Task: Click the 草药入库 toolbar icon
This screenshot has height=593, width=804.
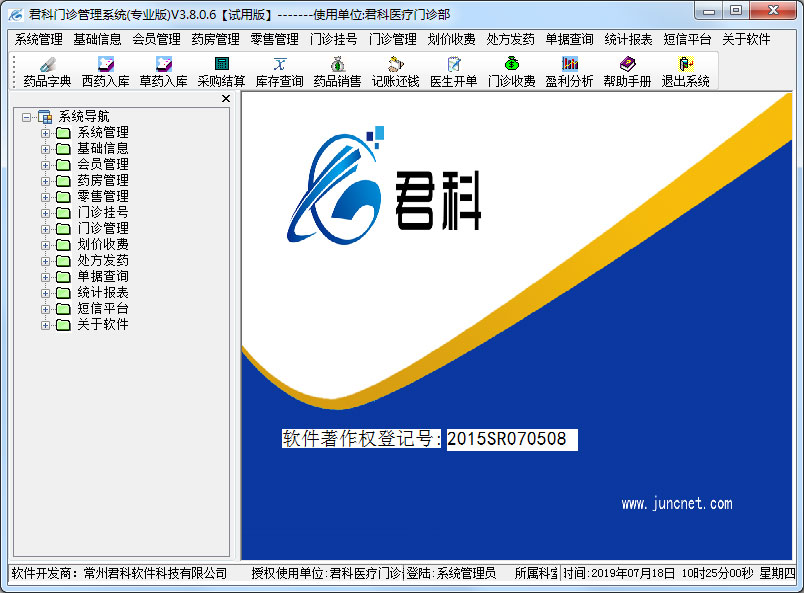Action: [x=164, y=64]
